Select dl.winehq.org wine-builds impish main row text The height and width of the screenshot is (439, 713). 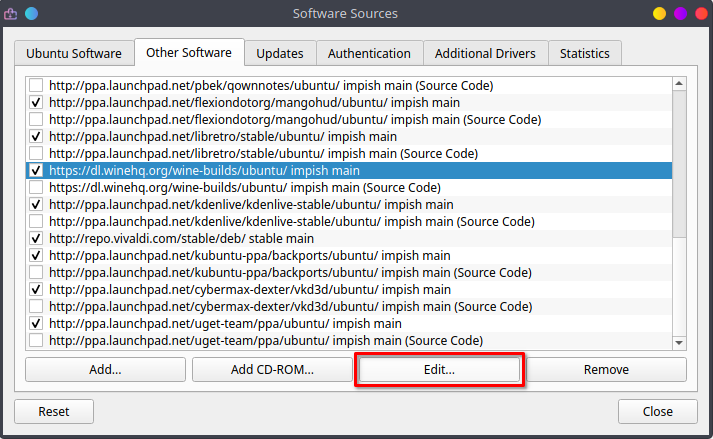(204, 171)
